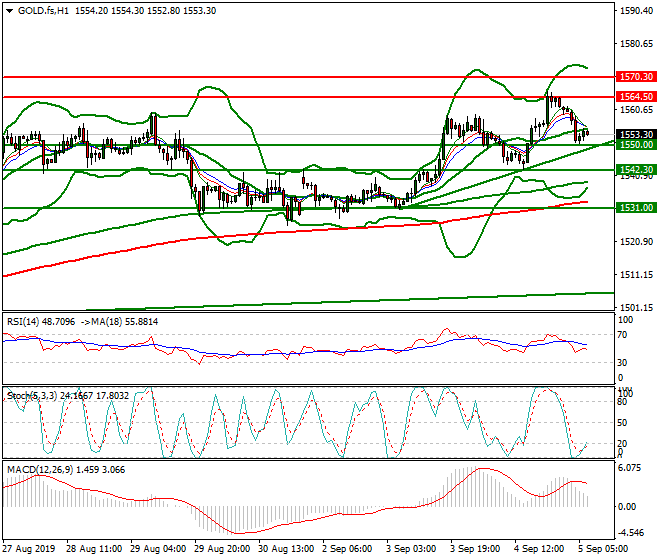The width and height of the screenshot is (660, 560).
Task: Select the GOLD.fs,H1 symbol title
Action: pos(43,11)
